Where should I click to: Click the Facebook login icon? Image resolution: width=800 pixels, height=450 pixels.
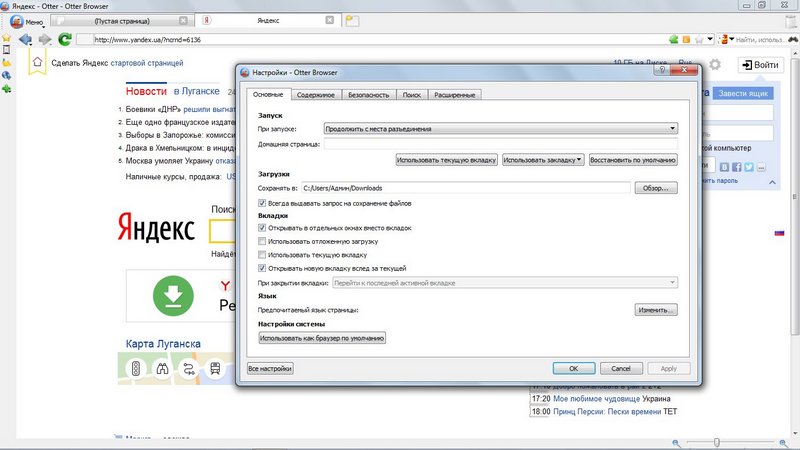[737, 167]
